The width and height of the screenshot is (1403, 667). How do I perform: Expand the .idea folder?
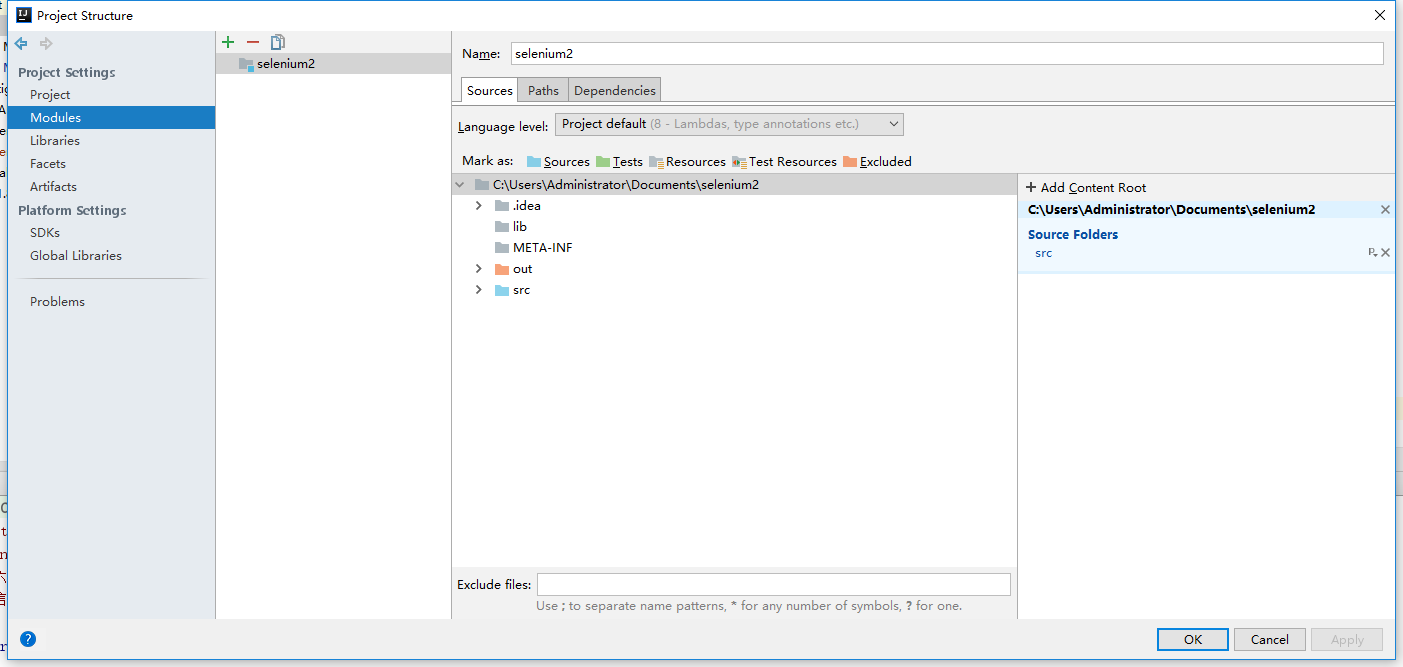click(x=479, y=206)
